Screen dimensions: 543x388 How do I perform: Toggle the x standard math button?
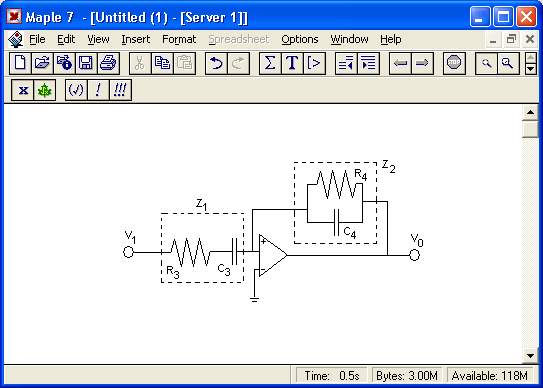pyautogui.click(x=23, y=90)
